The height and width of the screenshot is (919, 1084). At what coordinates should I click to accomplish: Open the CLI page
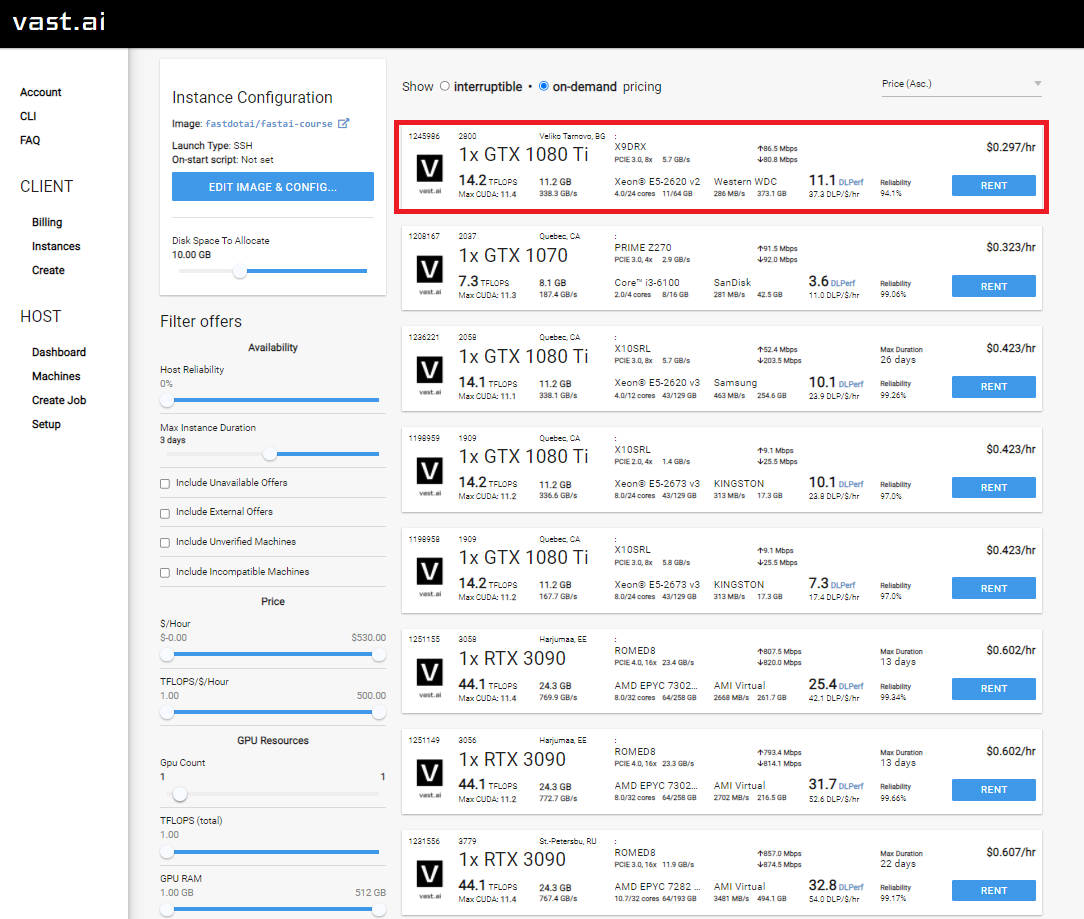28,116
